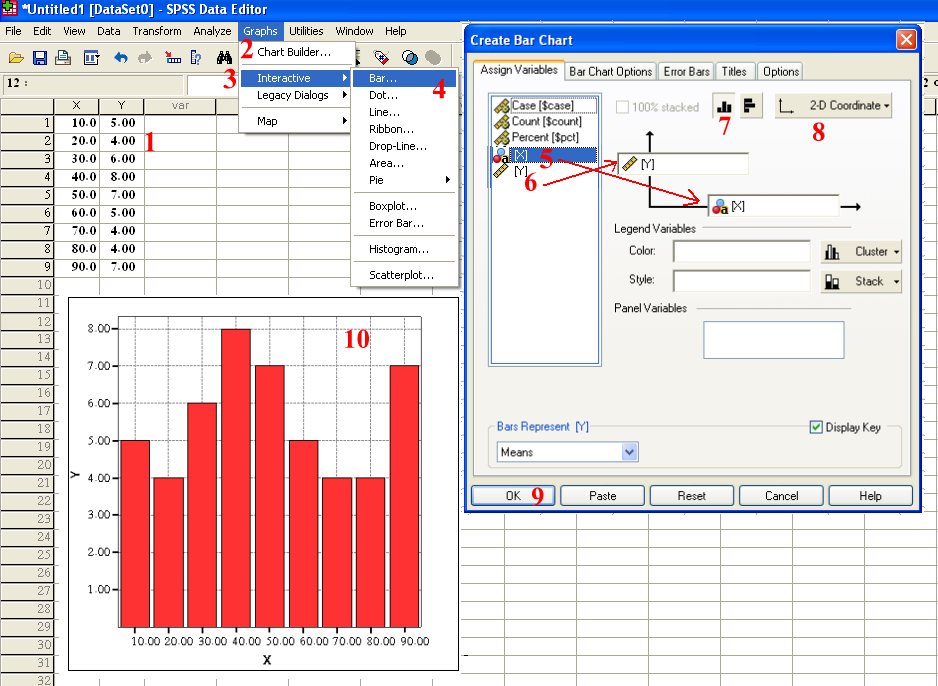Close the Create Bar Chart dialog
Viewport: 938px width, 686px height.
pos(906,40)
